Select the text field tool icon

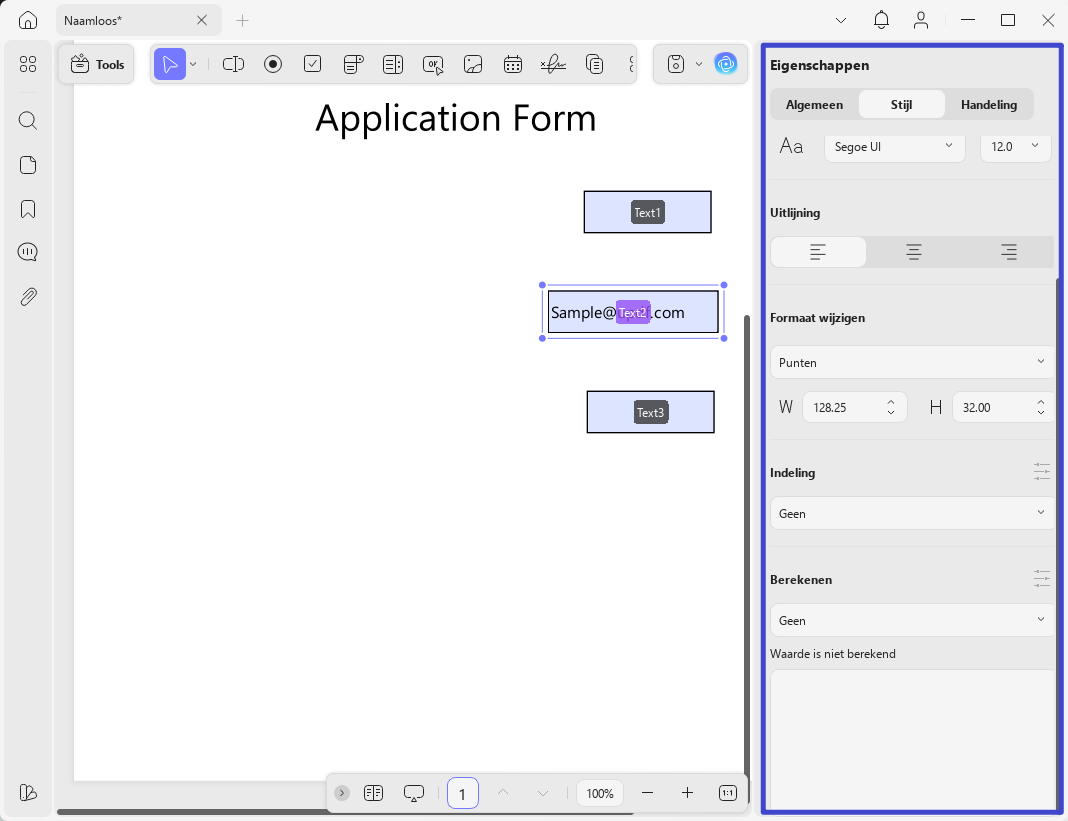pos(233,65)
